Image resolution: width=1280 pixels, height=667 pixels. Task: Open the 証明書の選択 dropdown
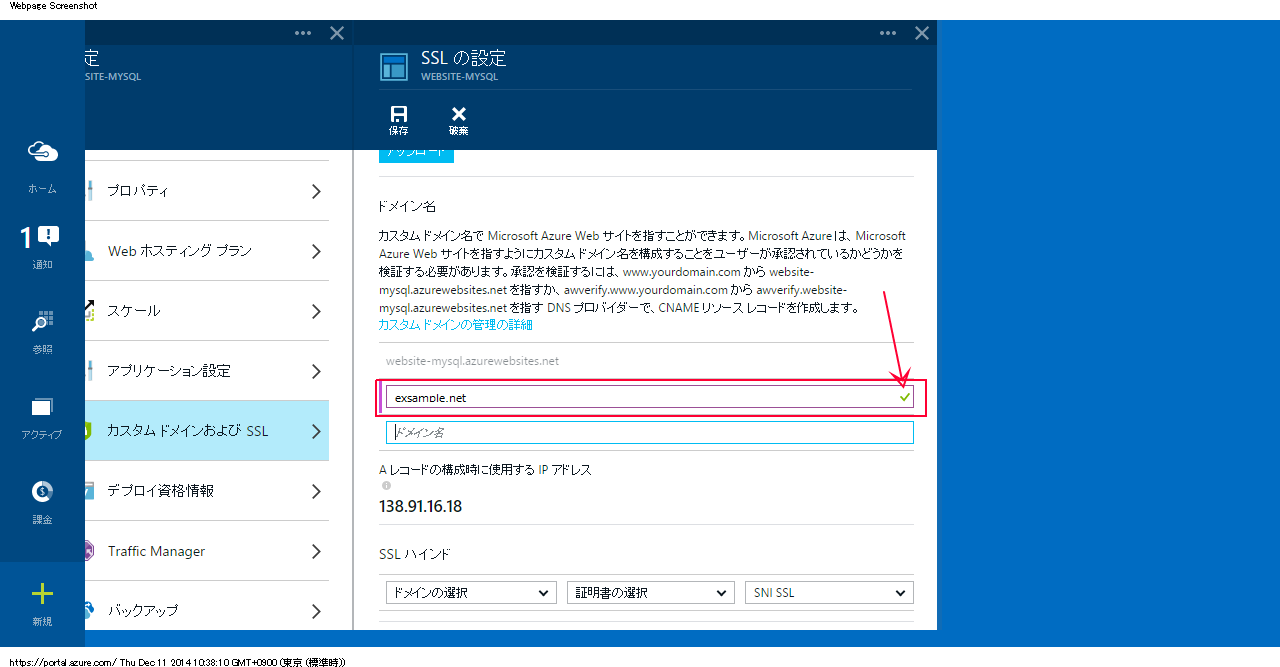coord(650,593)
